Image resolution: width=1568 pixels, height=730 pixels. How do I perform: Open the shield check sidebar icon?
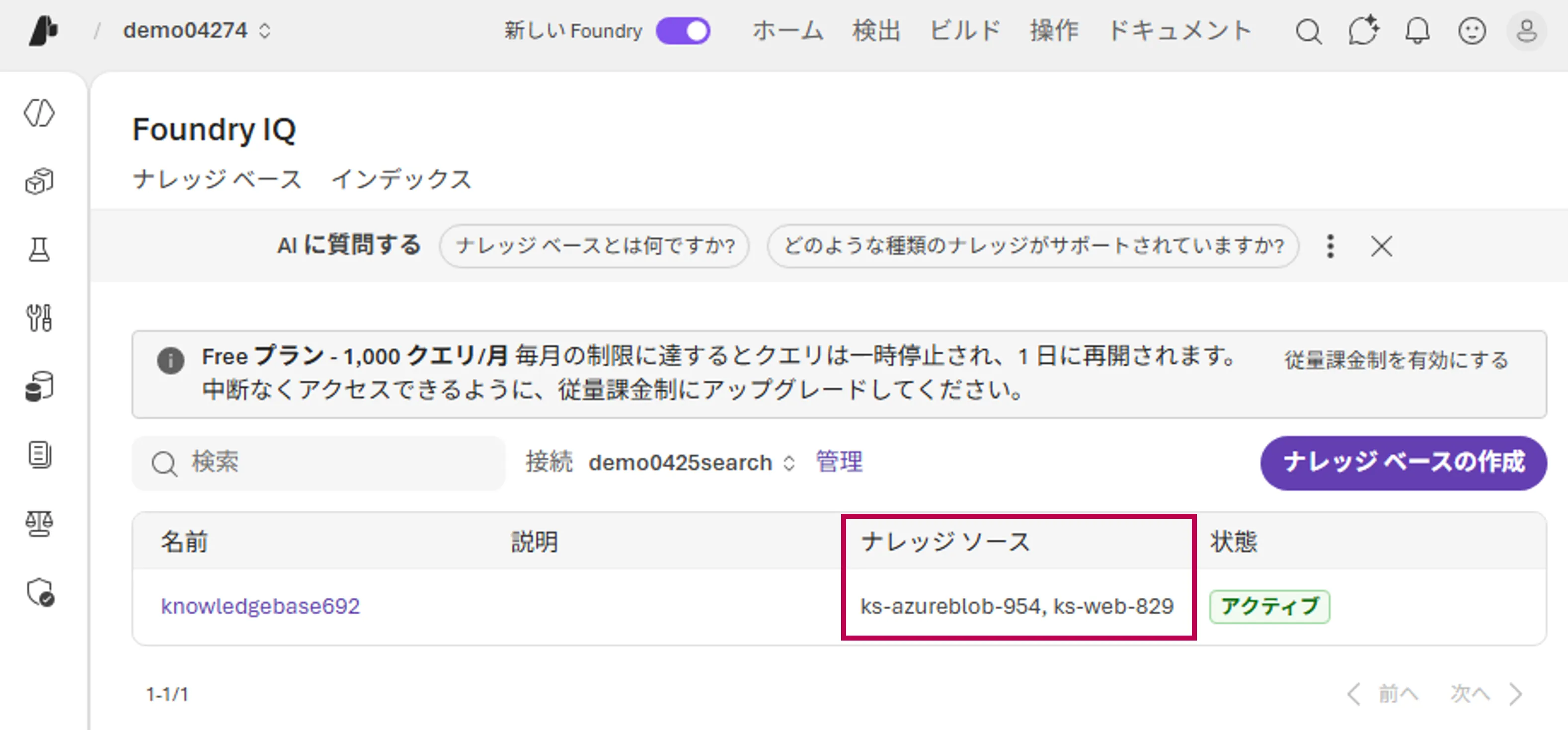tap(40, 592)
